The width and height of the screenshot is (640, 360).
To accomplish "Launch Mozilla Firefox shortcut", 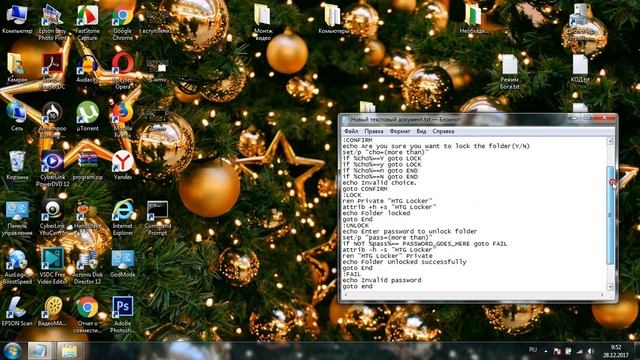I will coord(122,119).
